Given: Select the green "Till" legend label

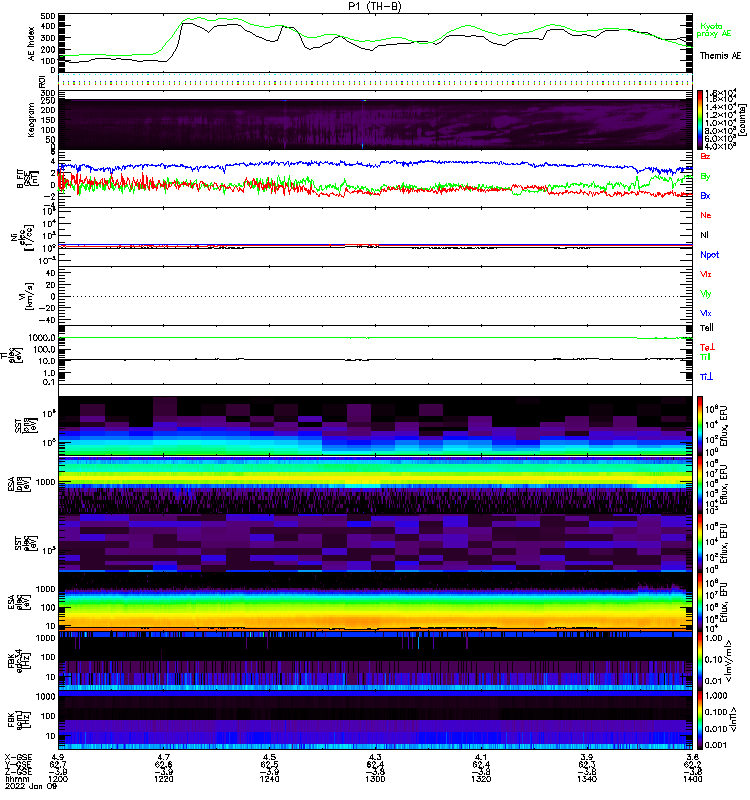Looking at the screenshot, I should 705,357.
